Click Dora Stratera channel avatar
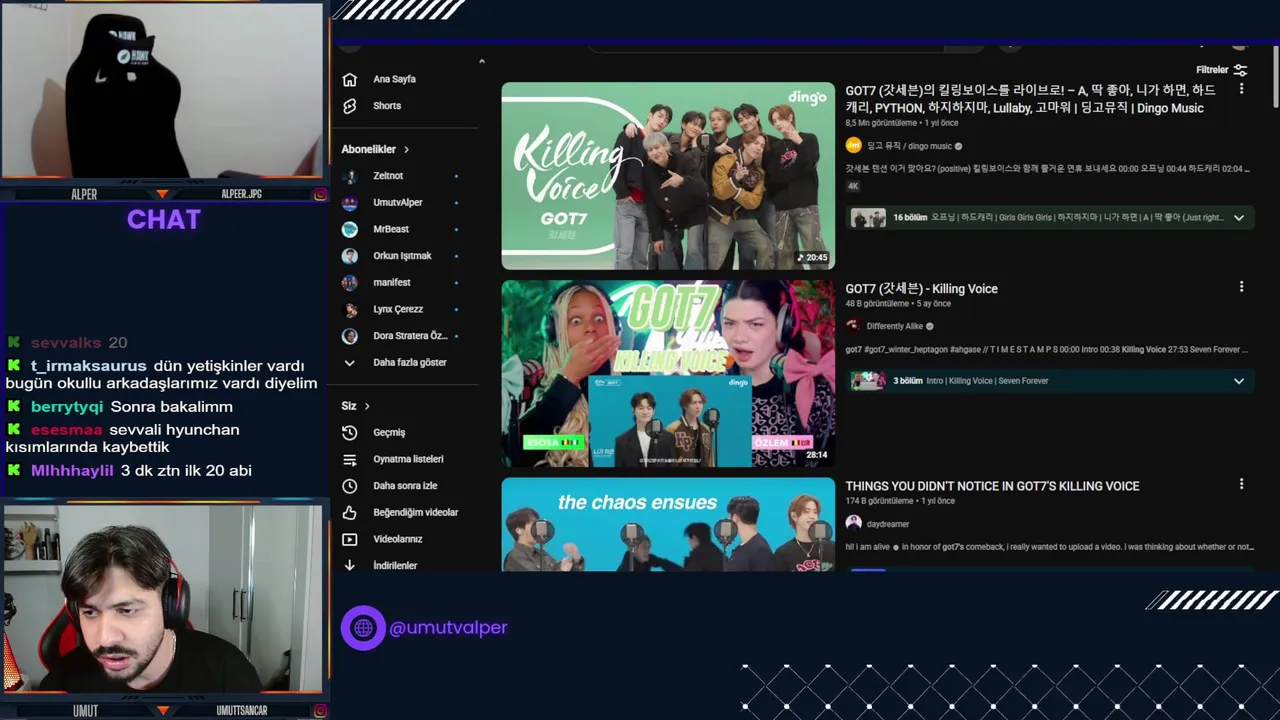This screenshot has width=1280, height=720. point(349,336)
